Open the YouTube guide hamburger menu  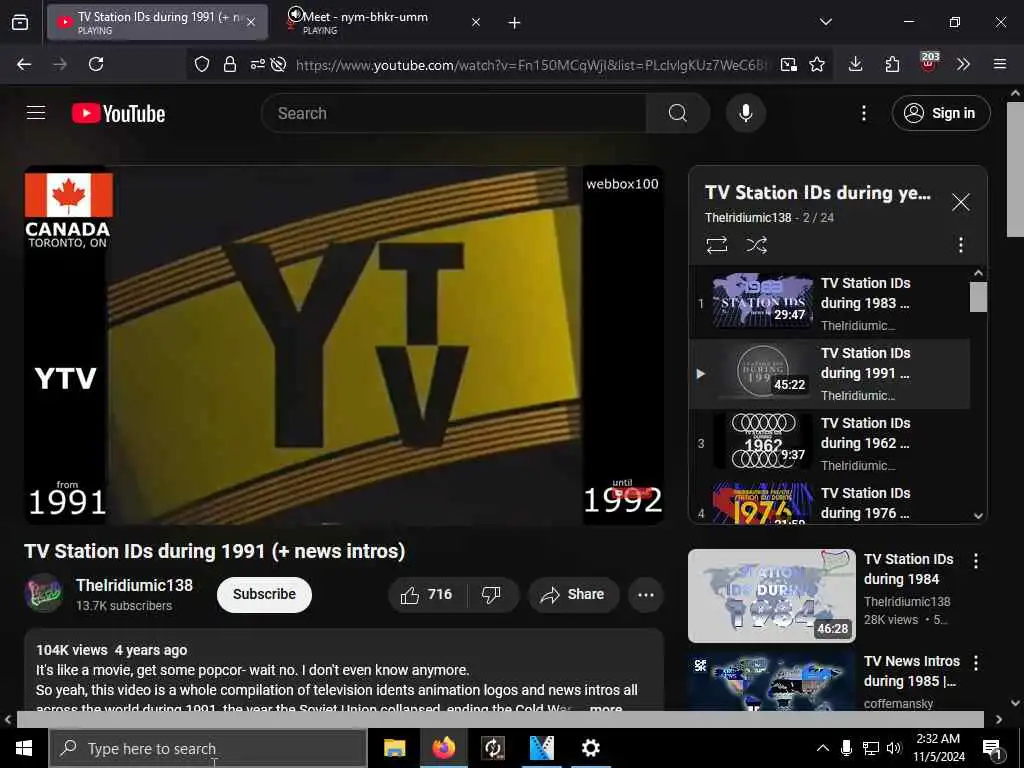(36, 113)
